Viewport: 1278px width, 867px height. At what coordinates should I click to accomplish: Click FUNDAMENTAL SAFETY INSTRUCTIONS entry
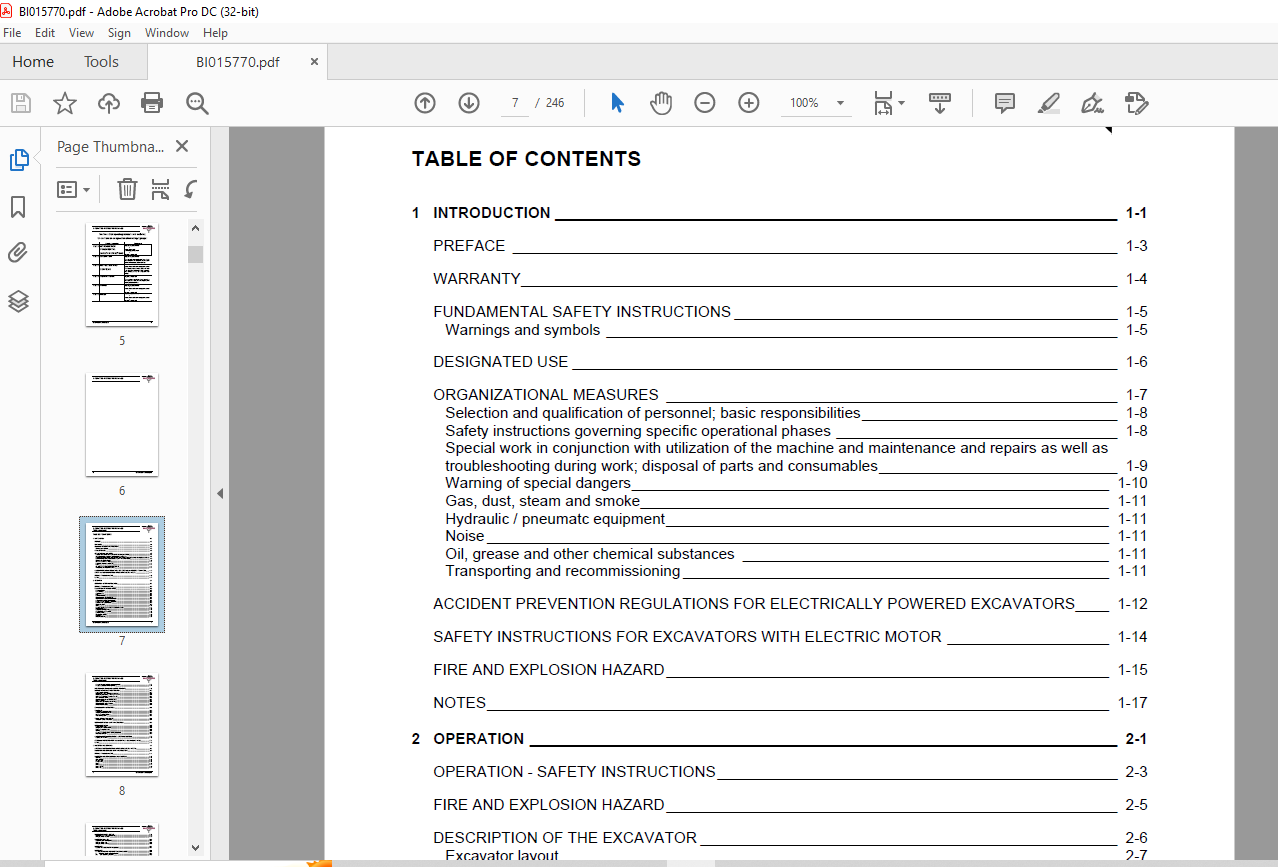(790, 312)
